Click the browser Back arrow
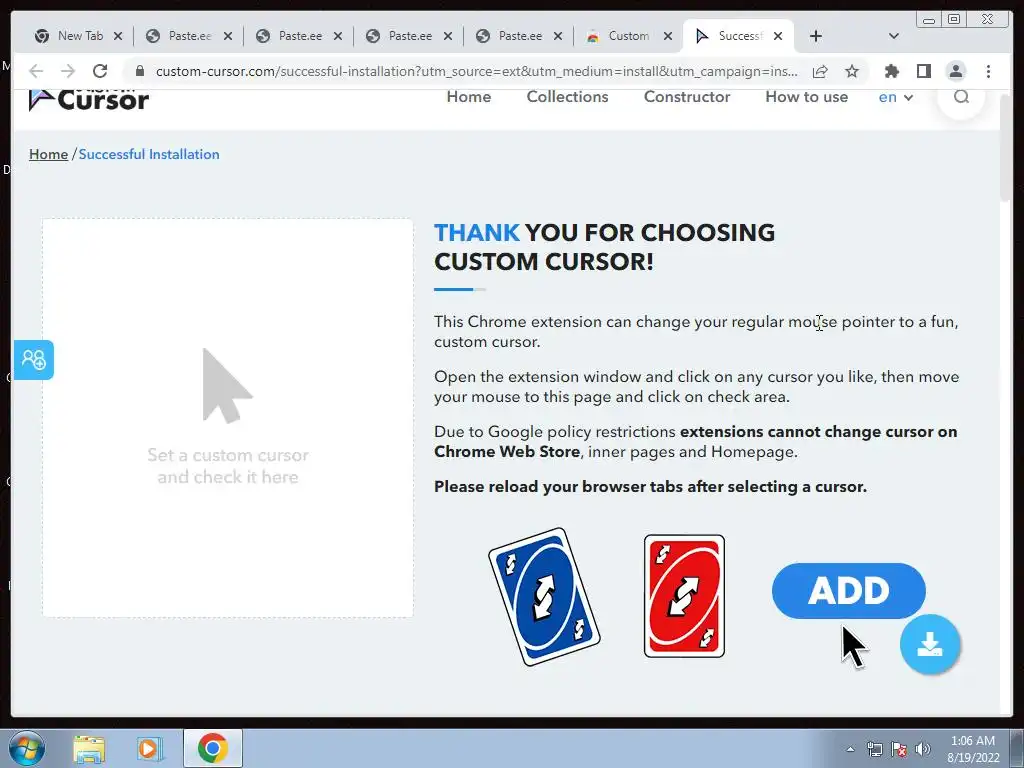The width and height of the screenshot is (1024, 768). tap(37, 71)
